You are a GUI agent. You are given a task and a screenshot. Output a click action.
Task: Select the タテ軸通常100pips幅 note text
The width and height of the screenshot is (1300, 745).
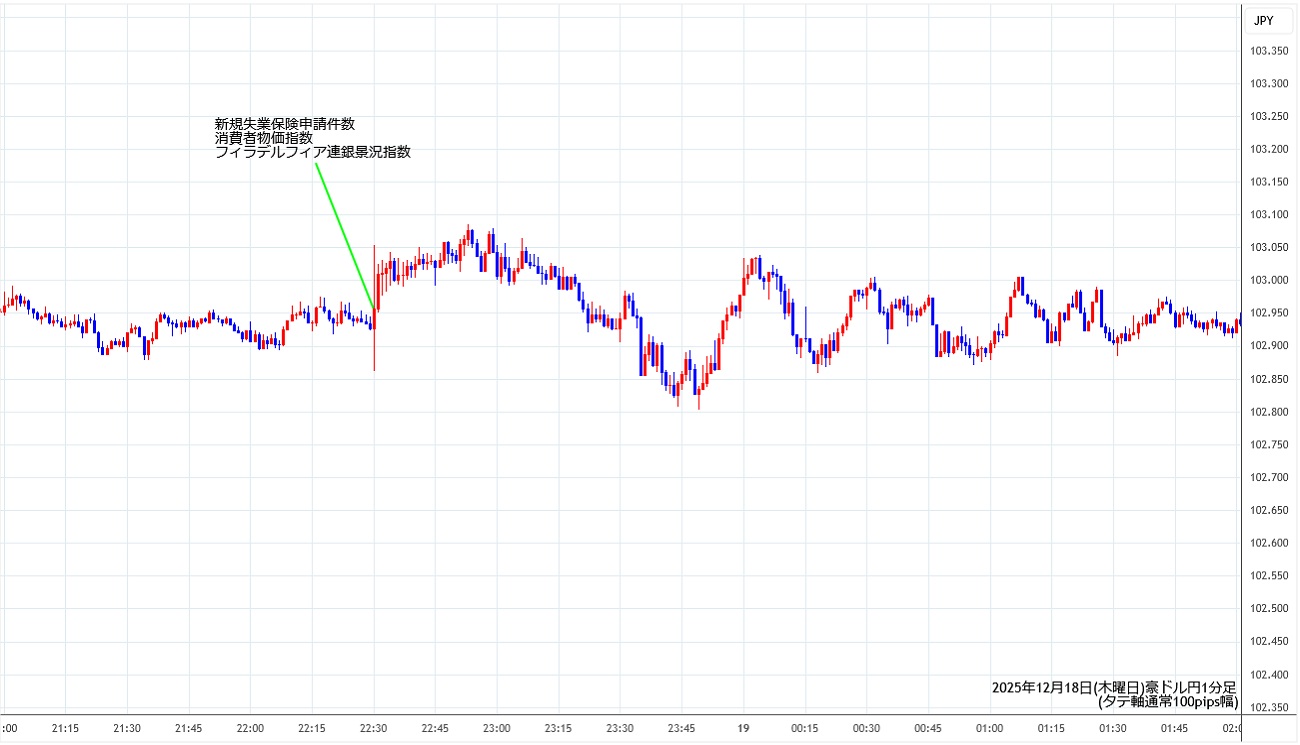[x=1167, y=702]
